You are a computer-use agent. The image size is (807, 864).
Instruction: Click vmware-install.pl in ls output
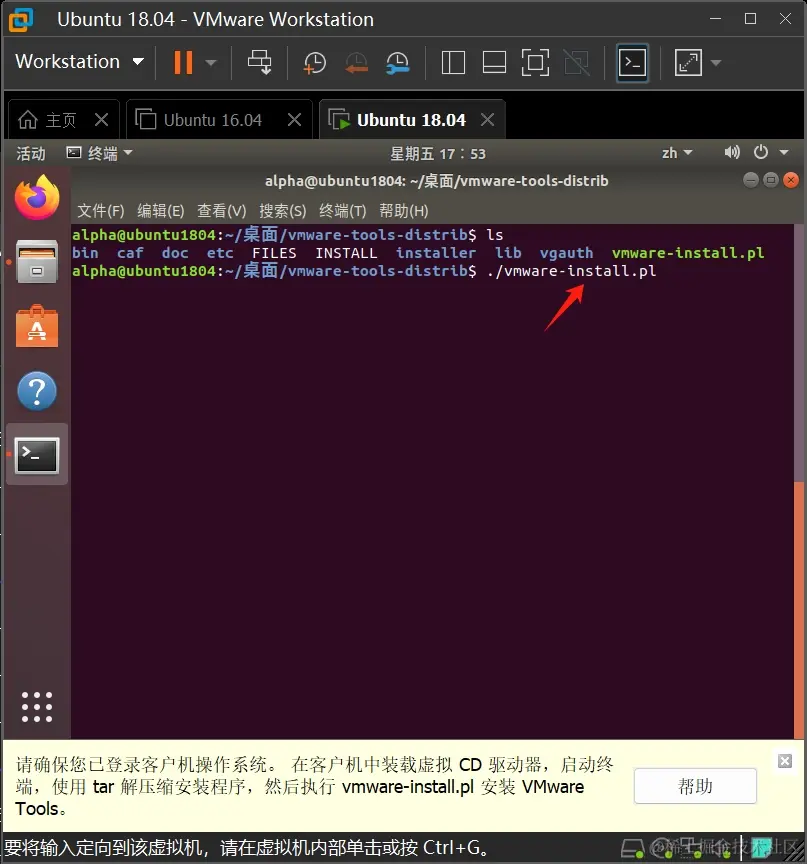click(688, 253)
